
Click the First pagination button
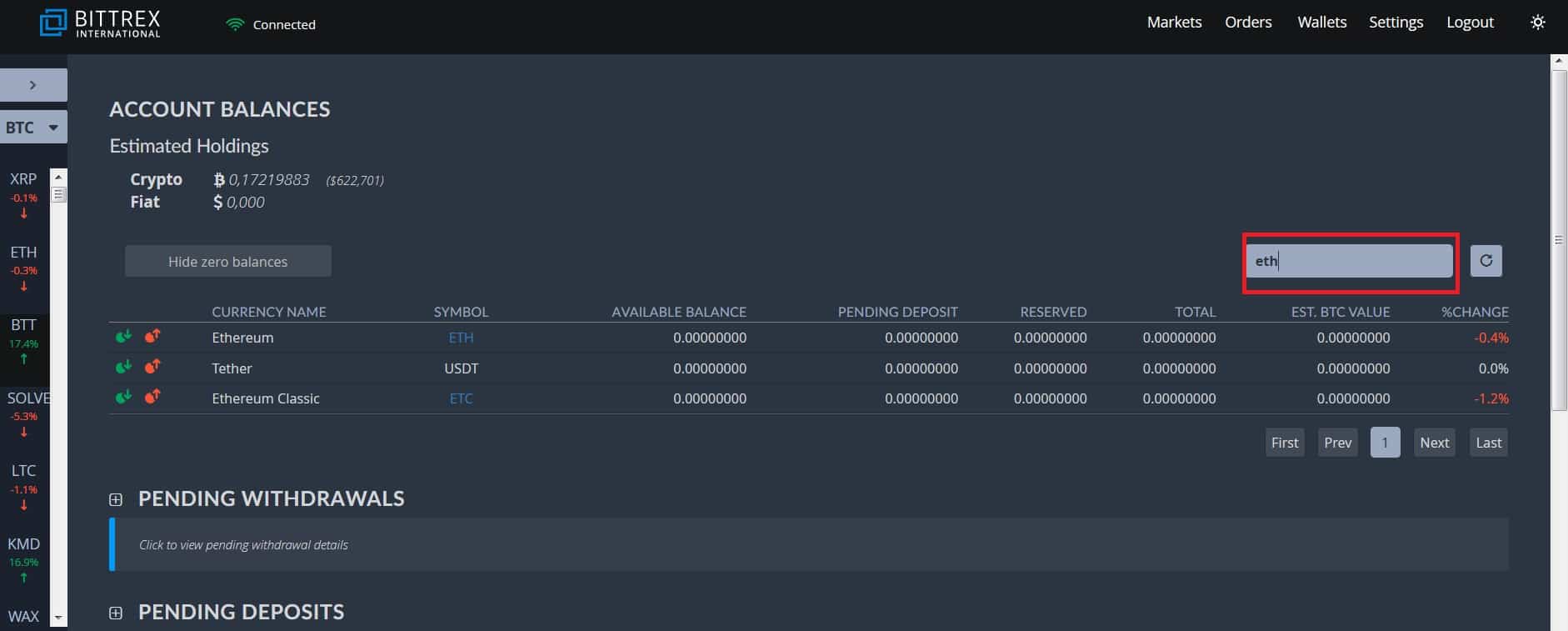point(1285,443)
